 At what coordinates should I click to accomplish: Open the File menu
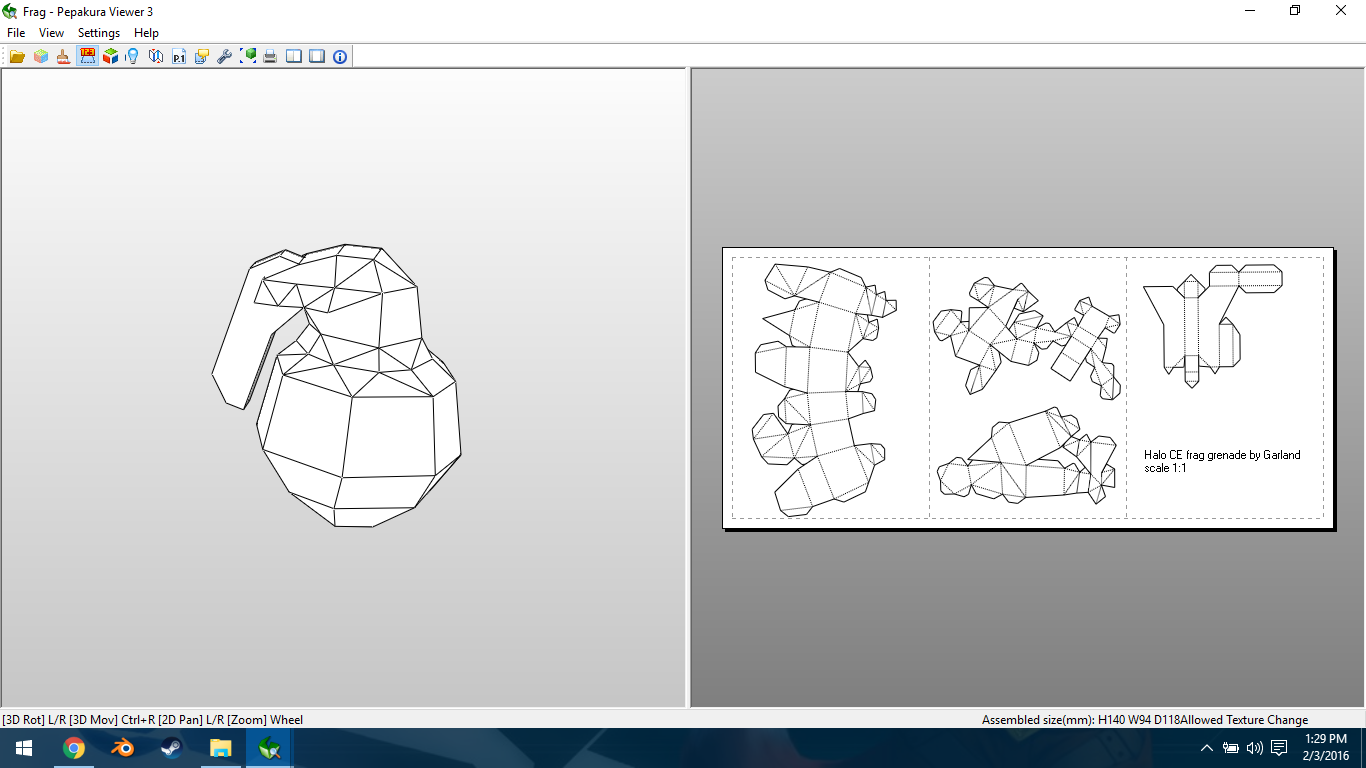pyautogui.click(x=16, y=33)
